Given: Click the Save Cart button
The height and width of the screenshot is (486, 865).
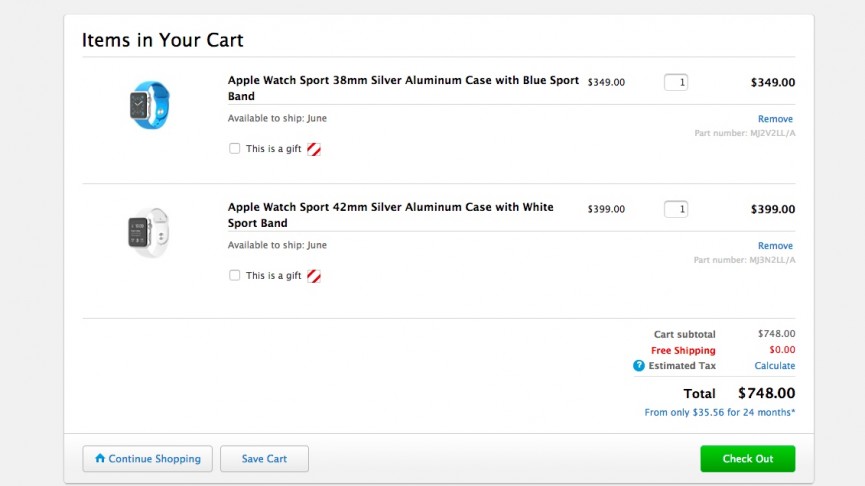Looking at the screenshot, I should point(264,458).
